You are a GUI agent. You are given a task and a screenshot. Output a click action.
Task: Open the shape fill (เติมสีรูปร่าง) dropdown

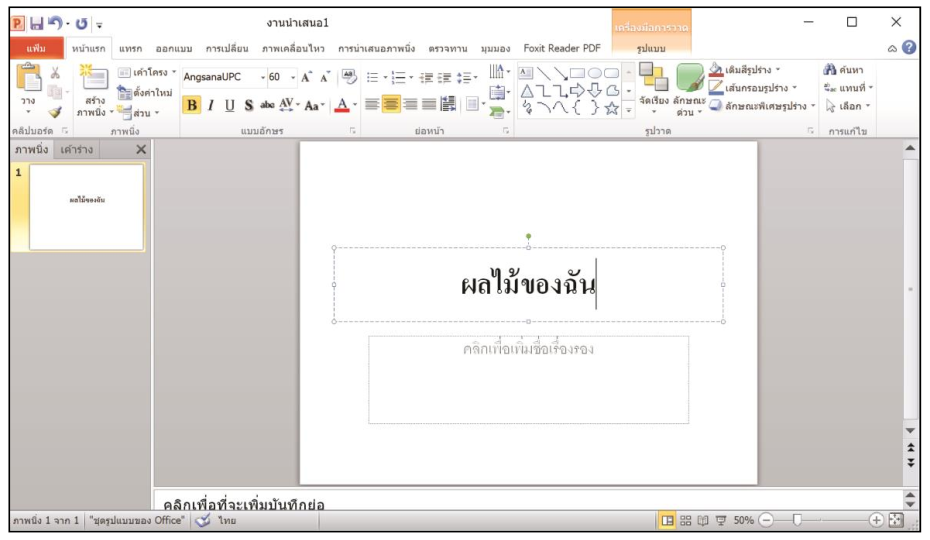777,70
